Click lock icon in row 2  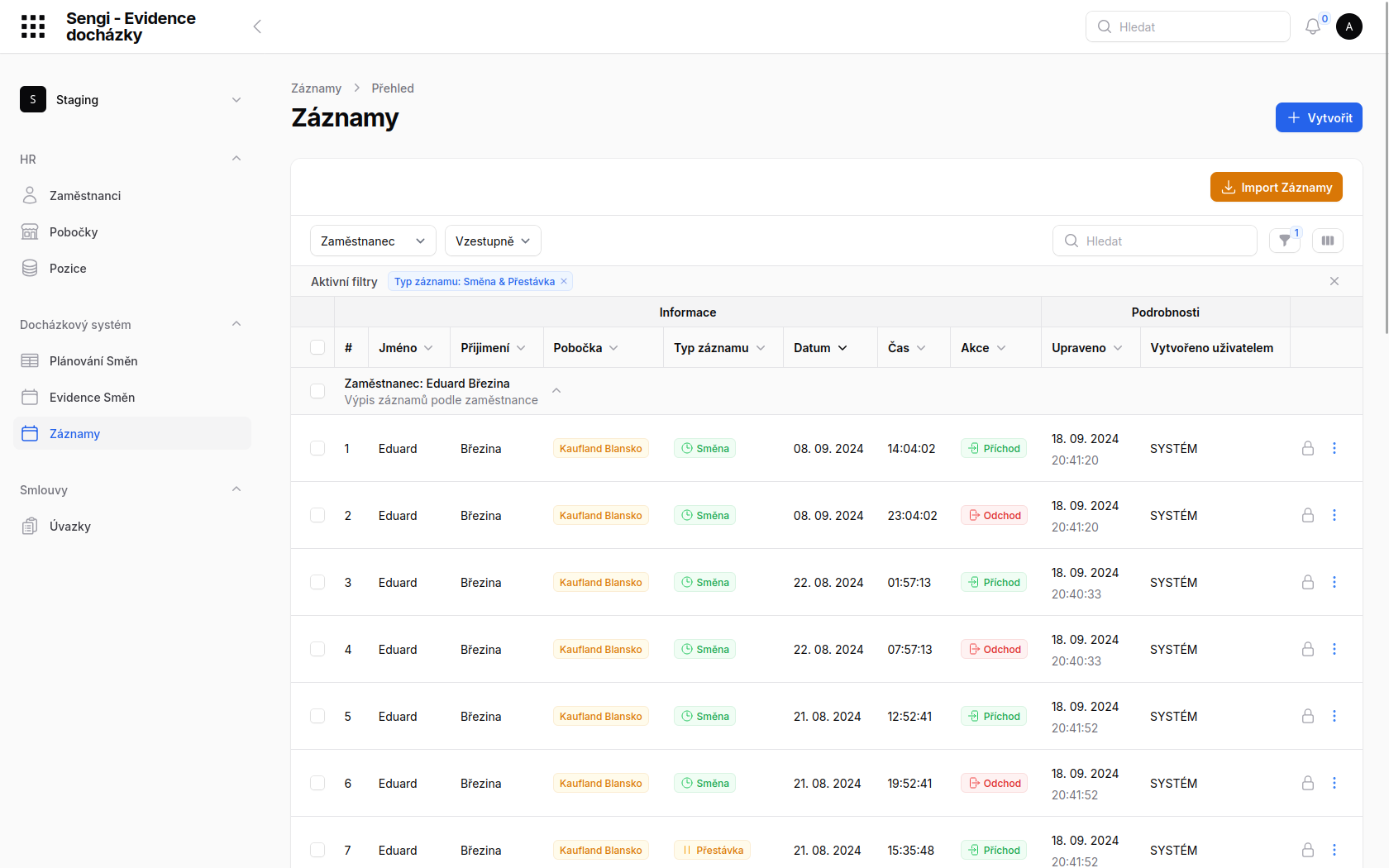pos(1308,515)
